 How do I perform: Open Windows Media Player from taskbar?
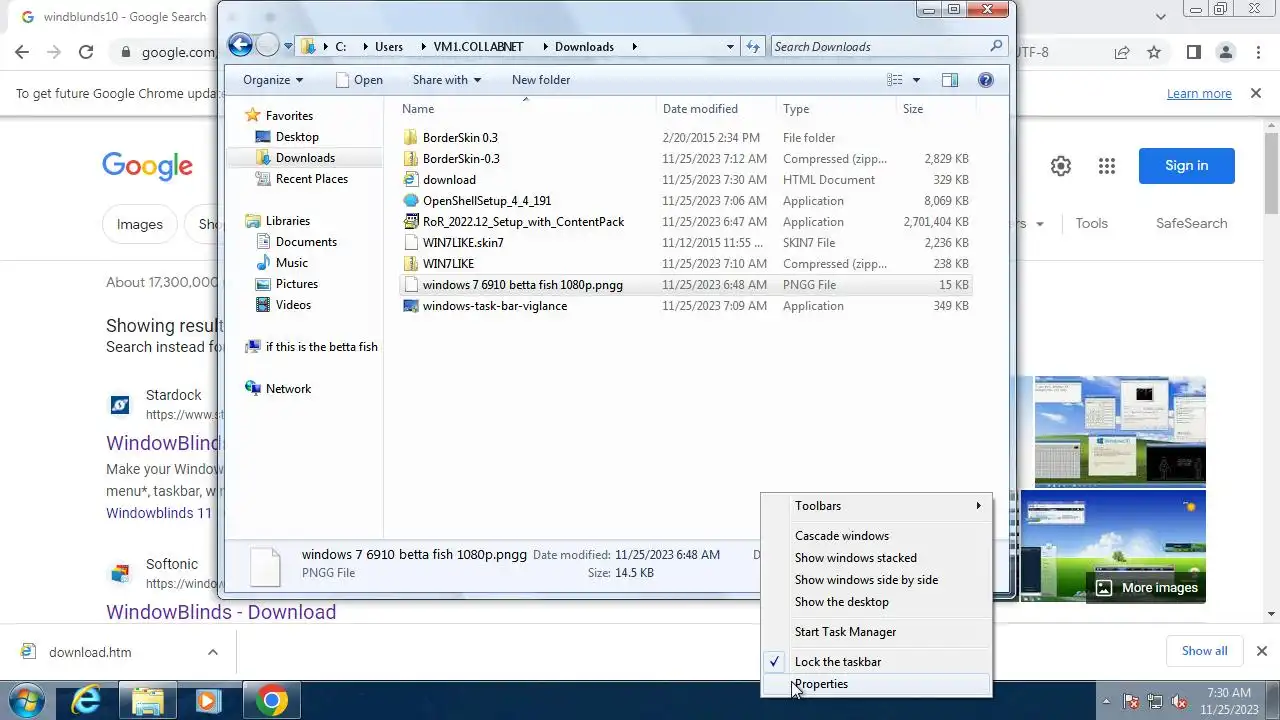tap(208, 700)
